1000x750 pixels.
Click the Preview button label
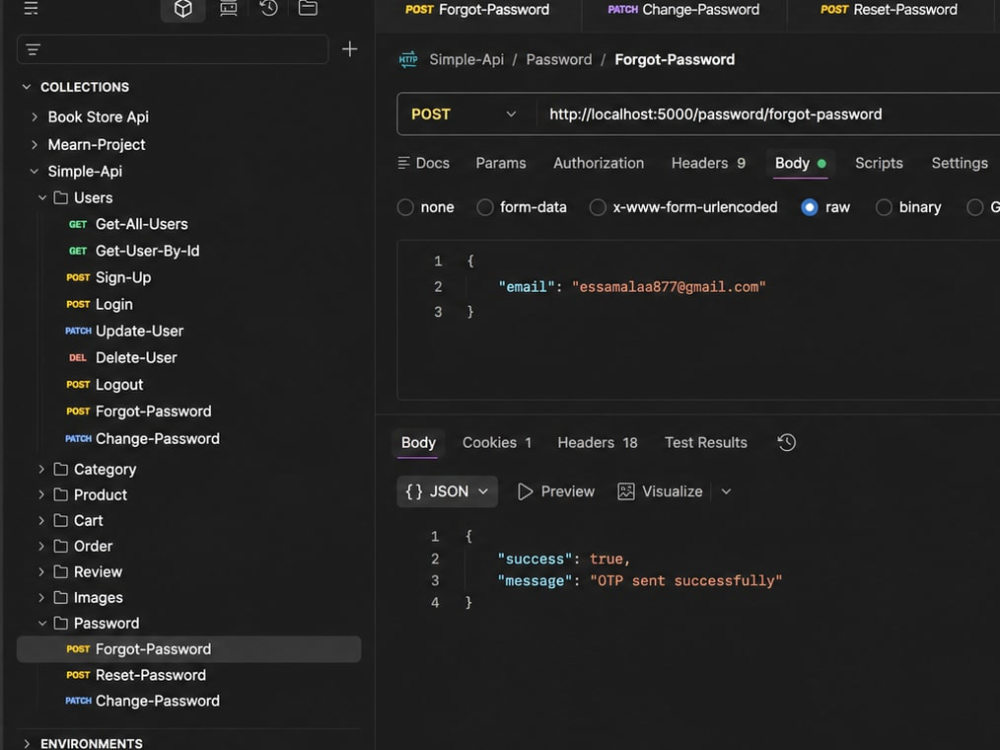coord(568,492)
